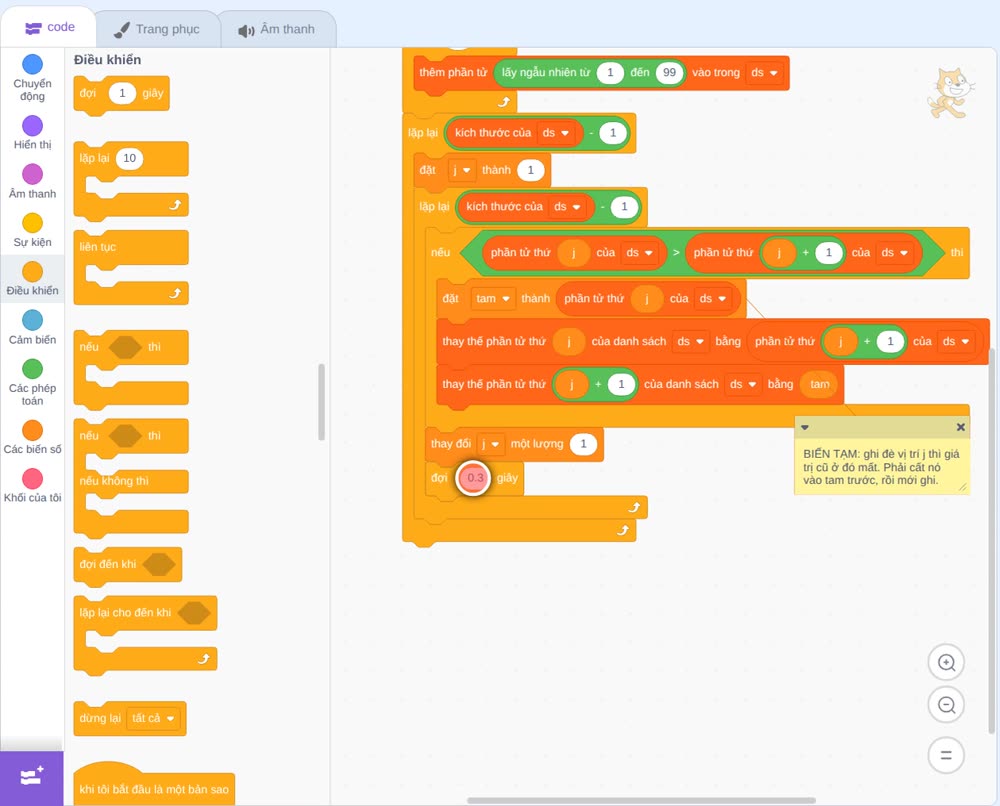Click the random upper bound 99 field
Image resolution: width=1000 pixels, height=806 pixels.
(669, 73)
